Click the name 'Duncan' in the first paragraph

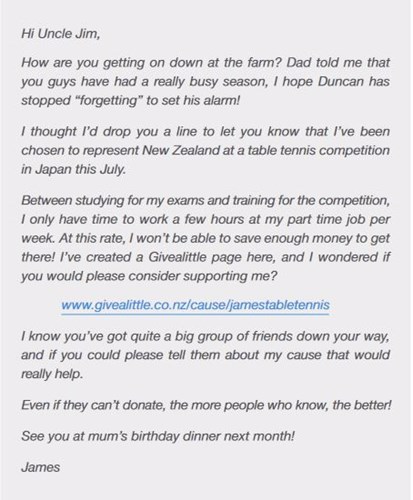point(340,82)
